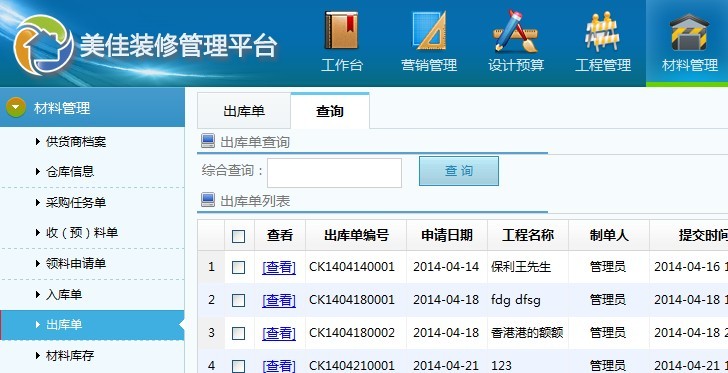Collapse the 材料管理 sidebar section arrow
This screenshot has width=728, height=373.
16,107
